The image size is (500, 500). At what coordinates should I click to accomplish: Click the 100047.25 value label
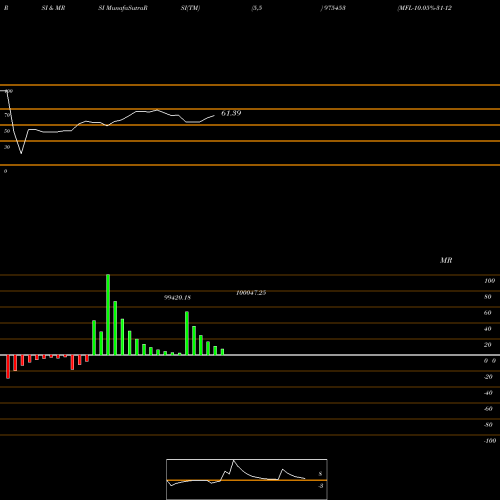pyautogui.click(x=251, y=293)
